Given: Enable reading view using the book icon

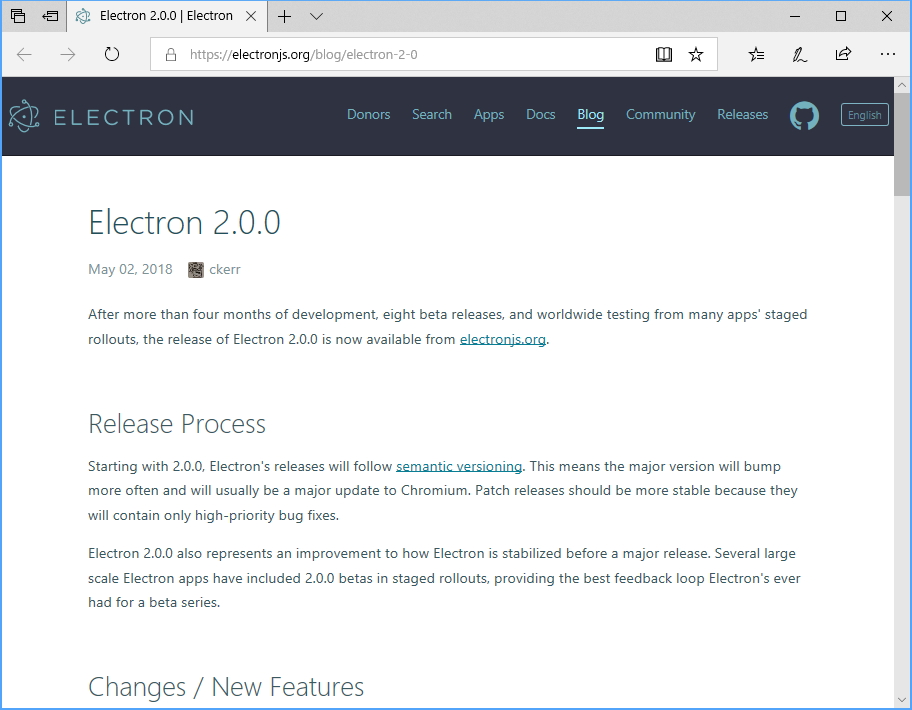Looking at the screenshot, I should click(x=663, y=54).
